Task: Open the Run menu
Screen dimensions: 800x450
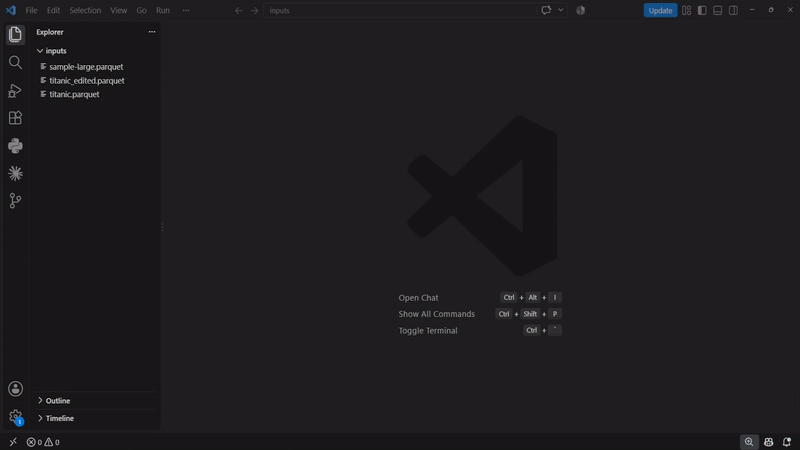Action: (x=163, y=10)
